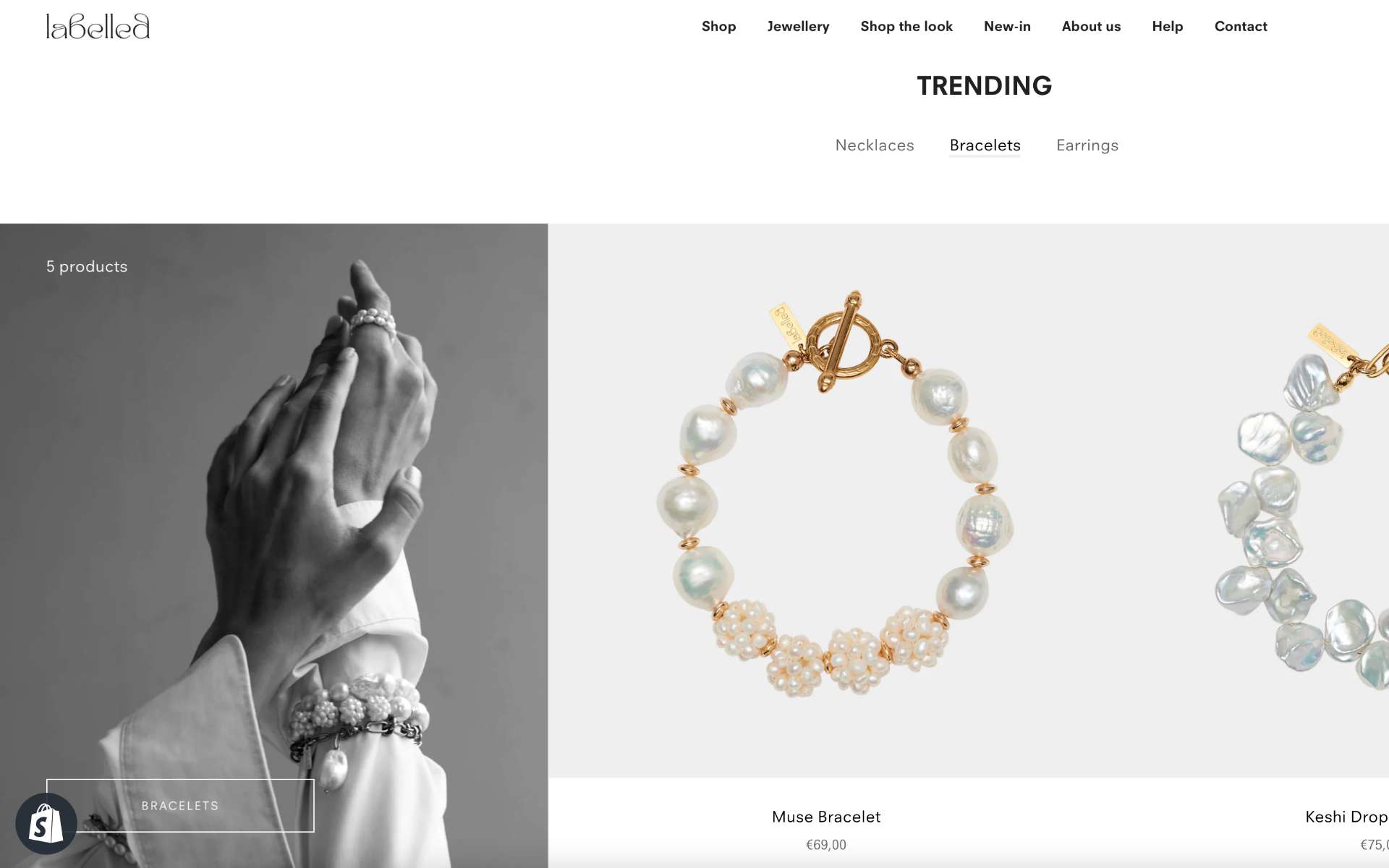Select the Bracelets trending tab
The image size is (1389, 868).
point(985,145)
